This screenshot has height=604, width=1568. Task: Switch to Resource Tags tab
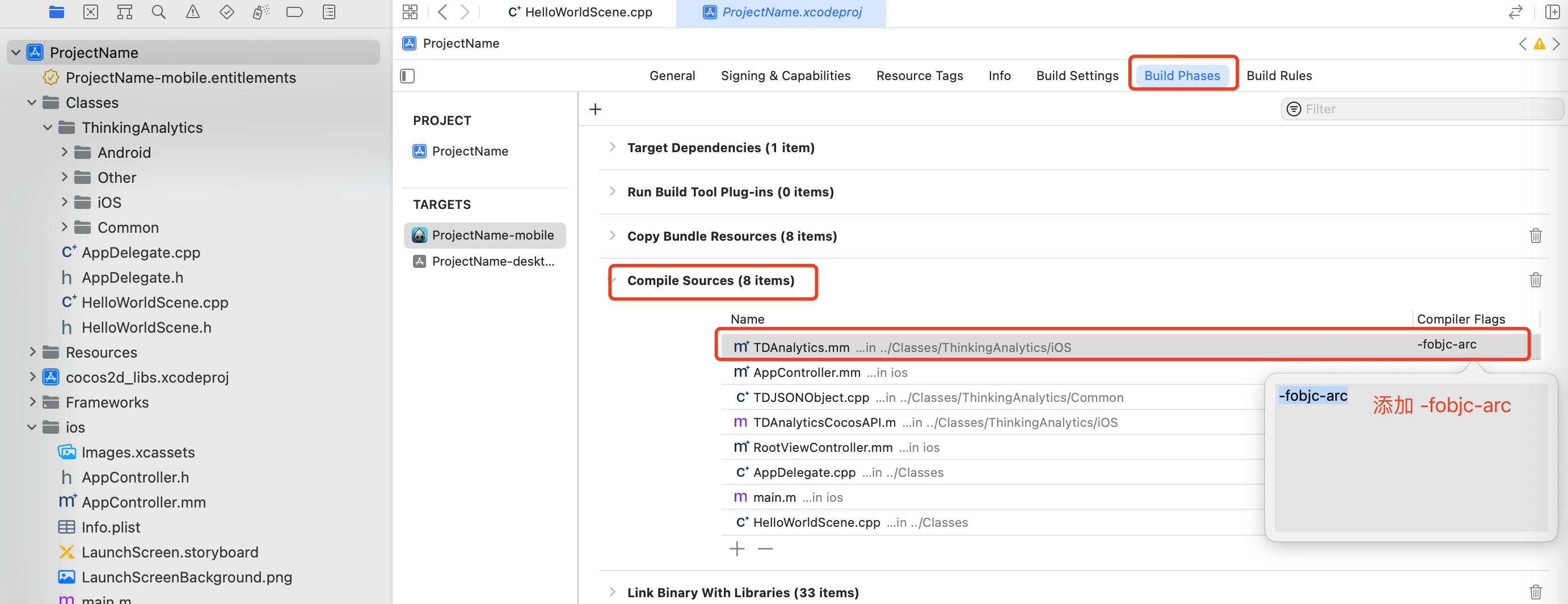[x=919, y=76]
